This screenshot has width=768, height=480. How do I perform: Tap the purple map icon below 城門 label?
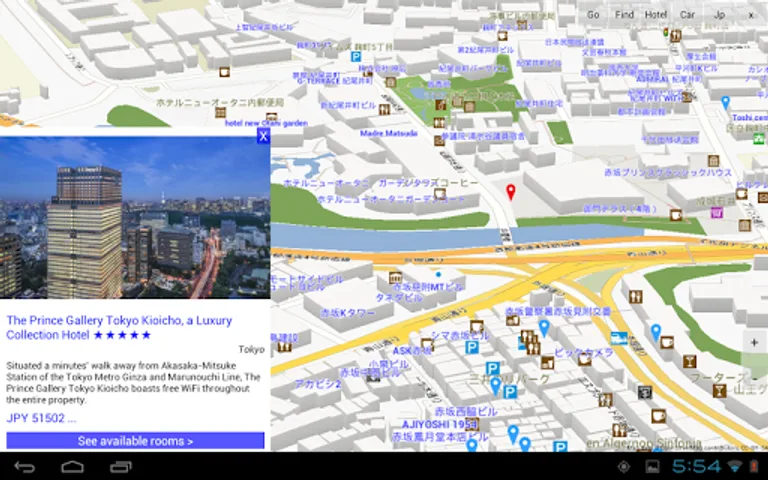tap(717, 213)
